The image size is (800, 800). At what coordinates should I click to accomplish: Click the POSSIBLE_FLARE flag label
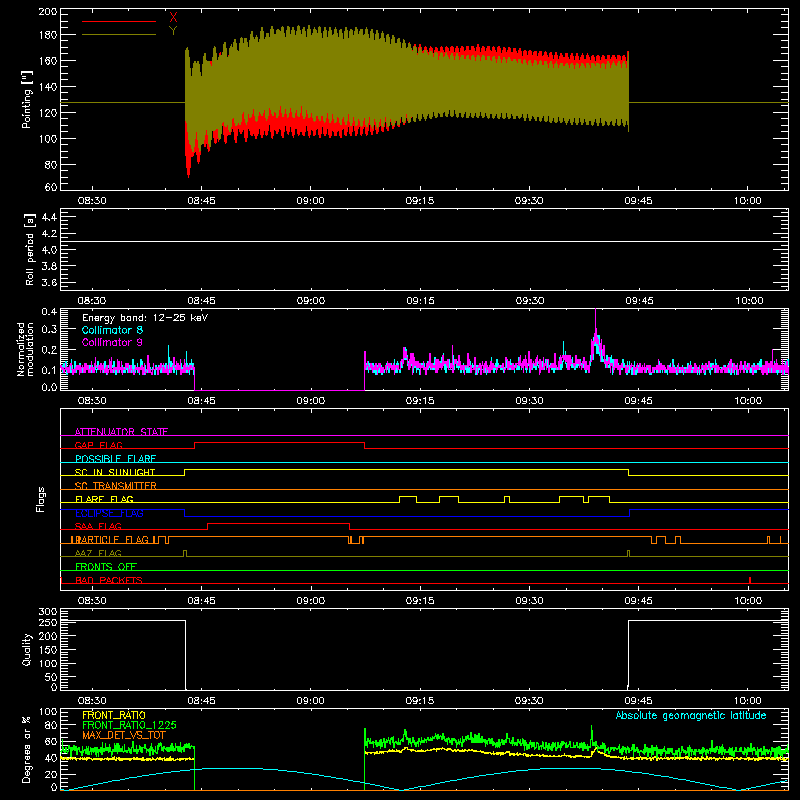tap(115, 459)
